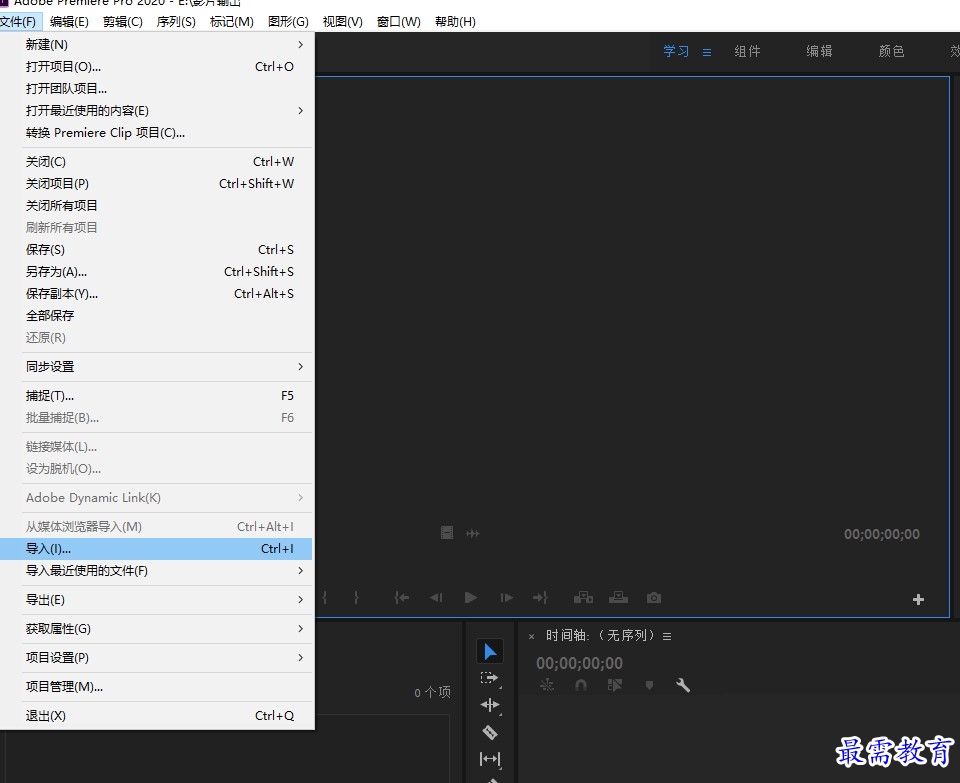Expand 打开最近使用的内容(E) submenu
The height and width of the screenshot is (783, 960).
(x=156, y=111)
